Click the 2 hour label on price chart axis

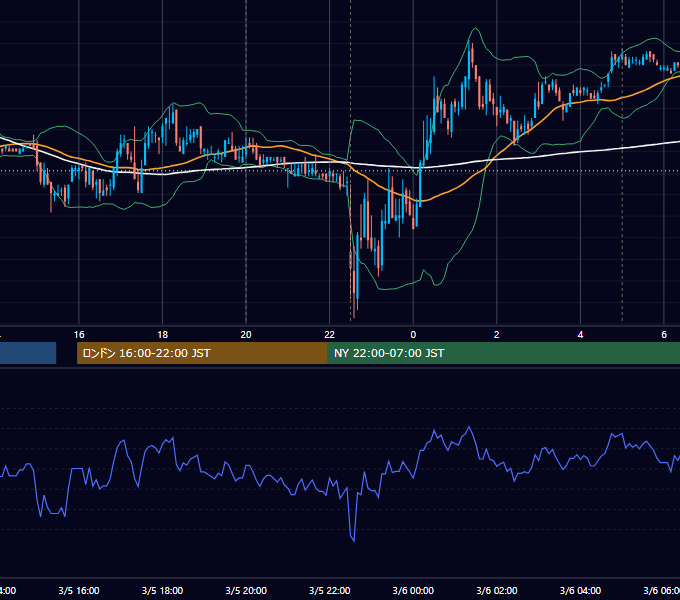click(497, 335)
